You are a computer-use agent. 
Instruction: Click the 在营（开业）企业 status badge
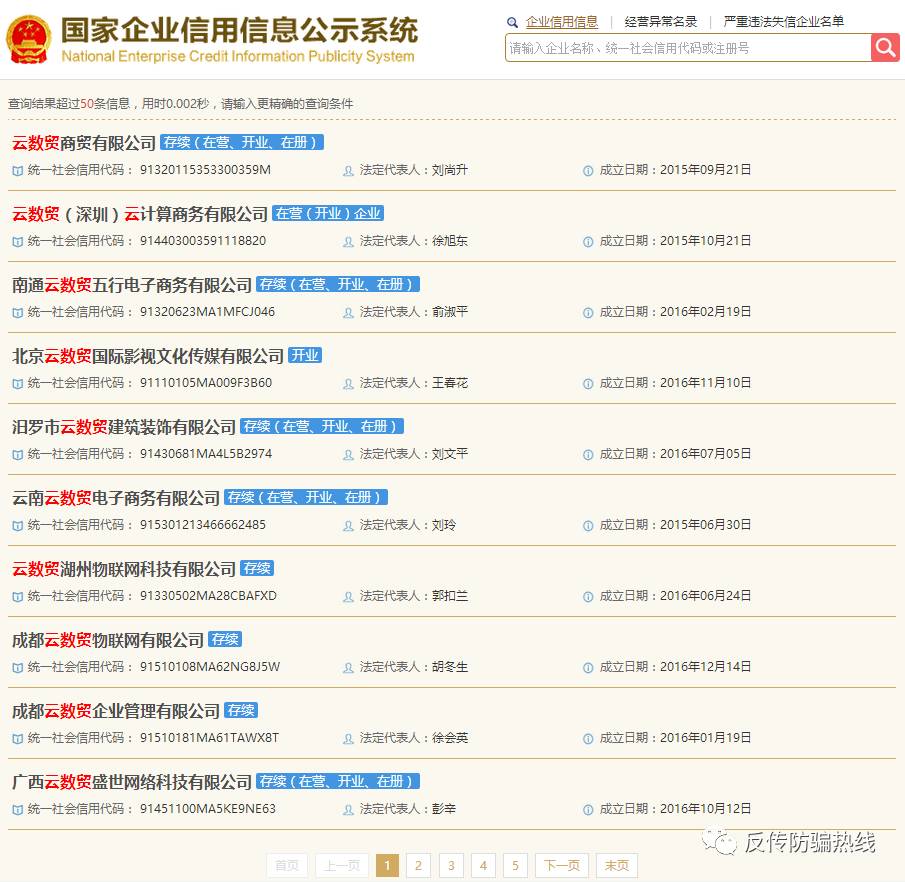tap(328, 213)
